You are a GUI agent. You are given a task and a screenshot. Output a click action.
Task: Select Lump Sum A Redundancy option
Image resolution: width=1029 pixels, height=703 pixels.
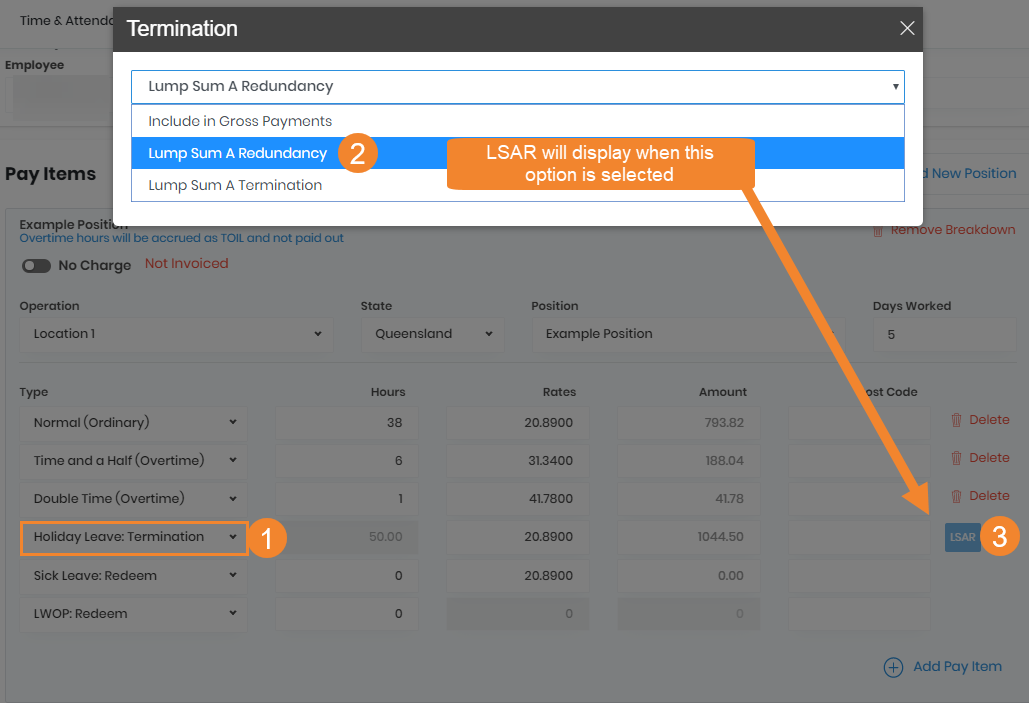238,153
